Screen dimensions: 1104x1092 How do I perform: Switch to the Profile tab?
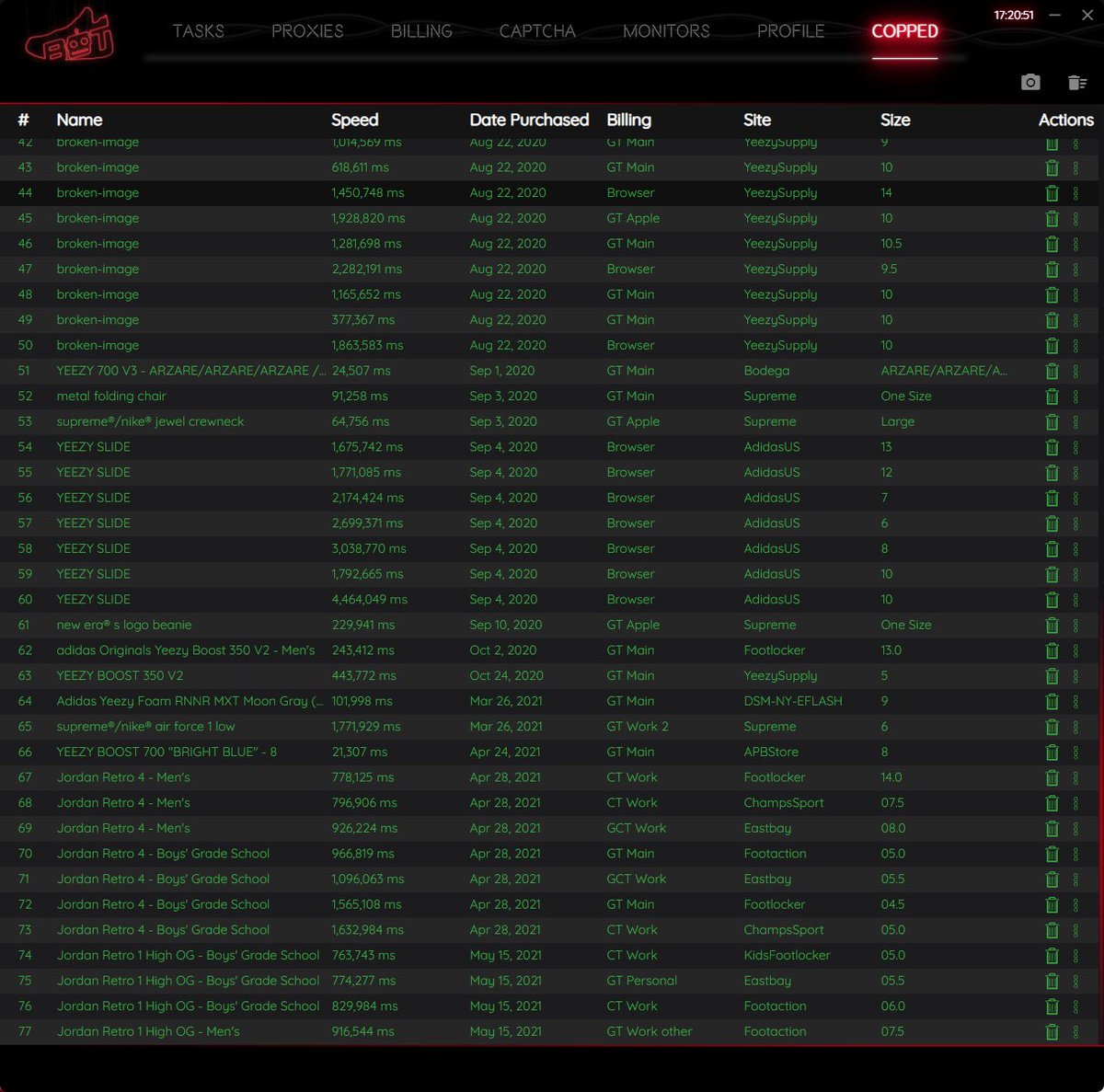click(x=790, y=31)
